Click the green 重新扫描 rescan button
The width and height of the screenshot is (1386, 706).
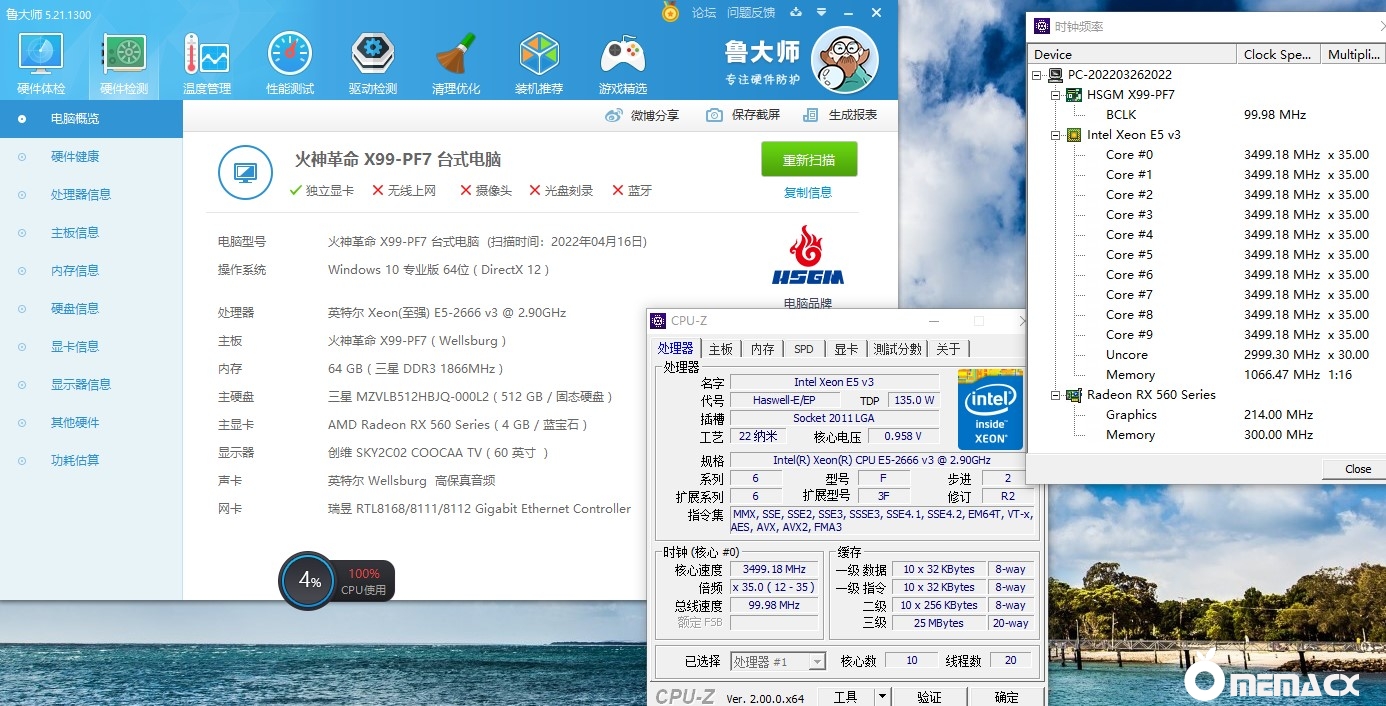pos(809,160)
